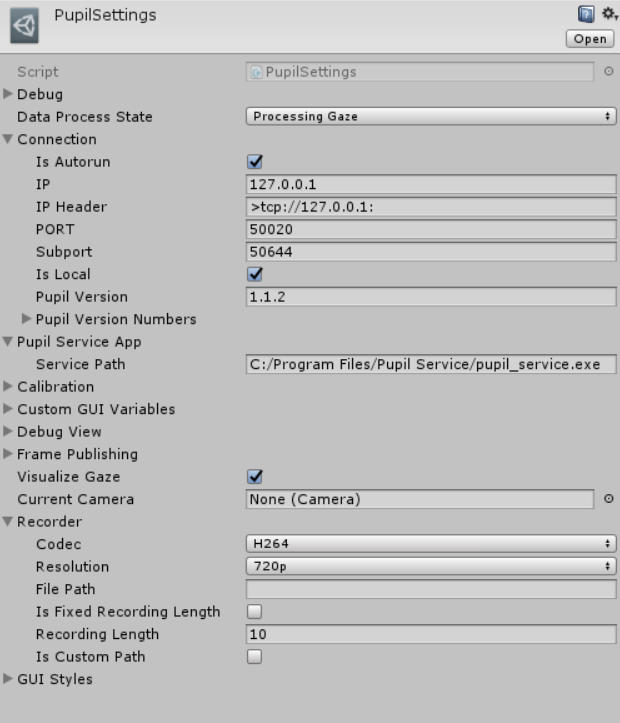Click the object picker circle next to Script
Screen dimensions: 620x723
pyautogui.click(x=608, y=71)
